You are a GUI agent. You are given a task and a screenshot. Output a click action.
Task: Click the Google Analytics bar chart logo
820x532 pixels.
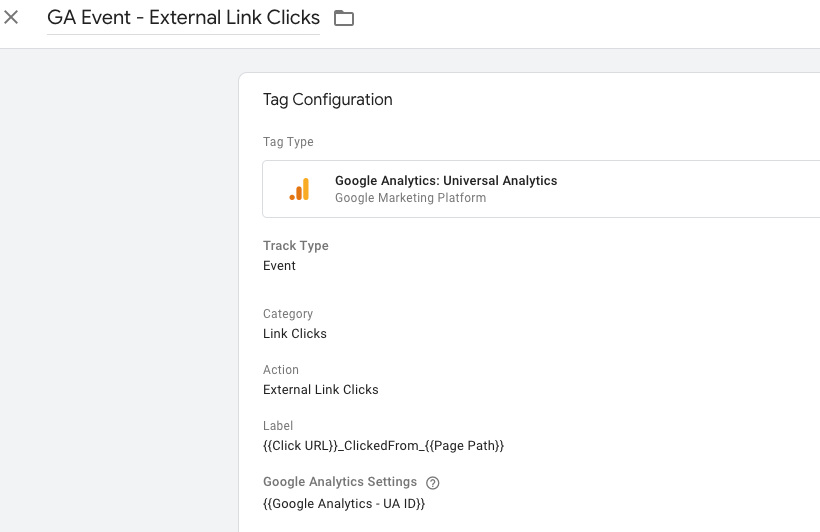[x=299, y=189]
